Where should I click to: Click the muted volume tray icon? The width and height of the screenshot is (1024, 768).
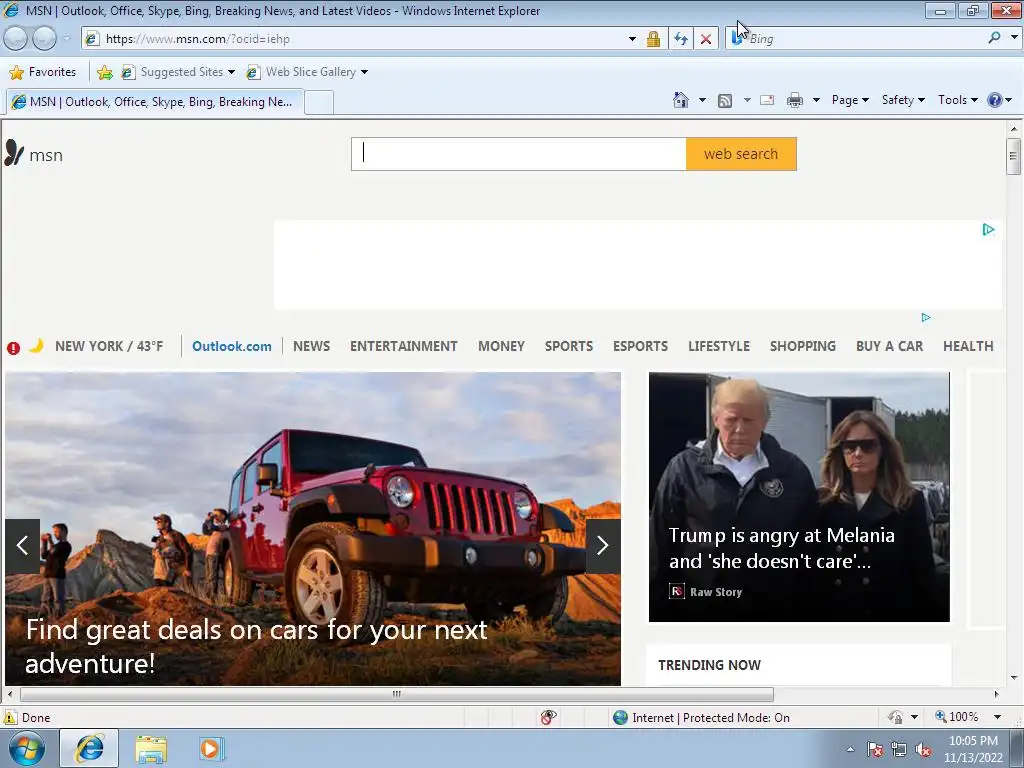(x=923, y=750)
